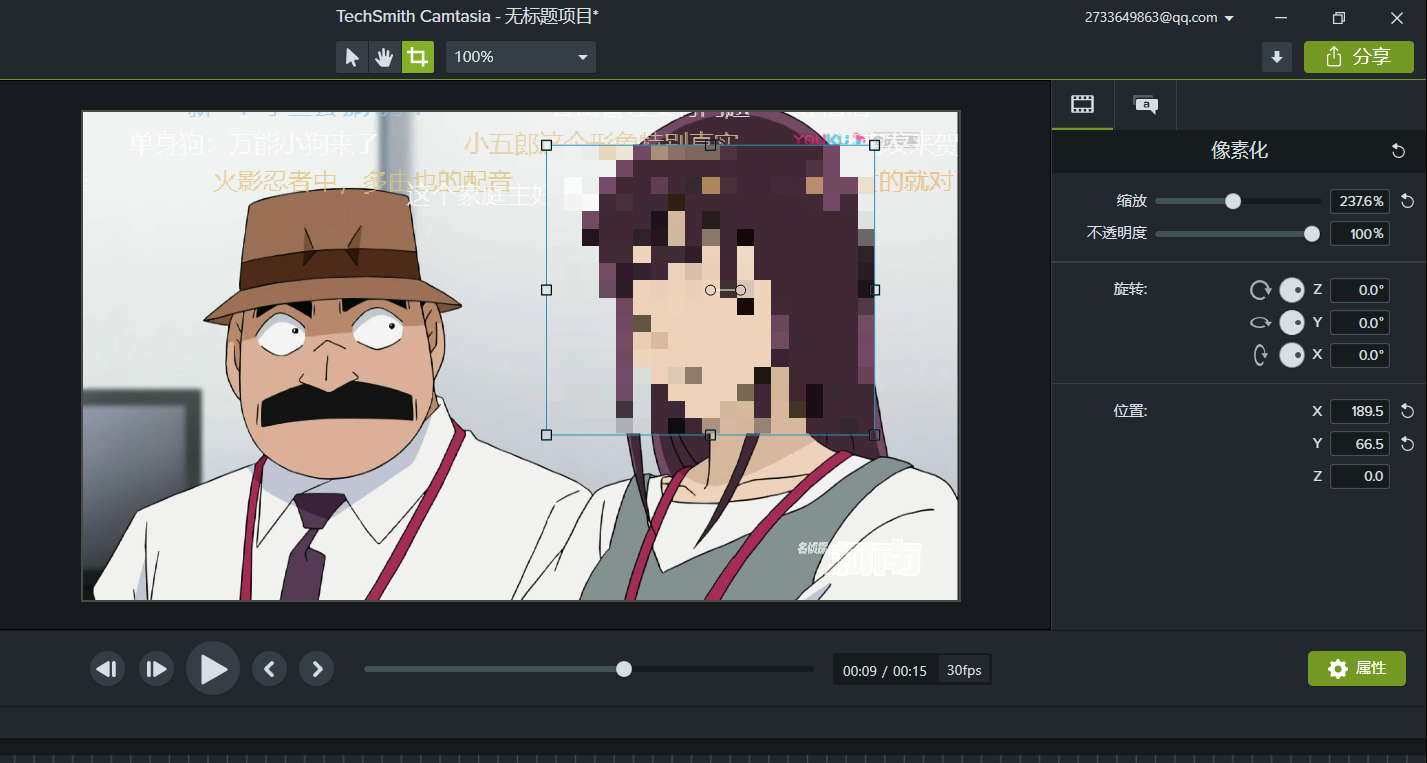Click the 237.6% scale value field
Screen dimensions: 1427x763
[1360, 201]
